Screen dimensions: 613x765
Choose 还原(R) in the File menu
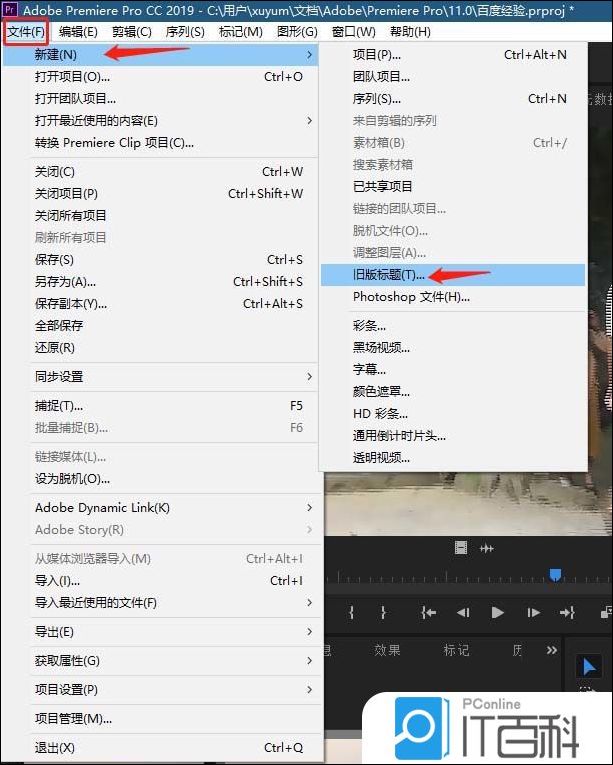click(x=161, y=347)
